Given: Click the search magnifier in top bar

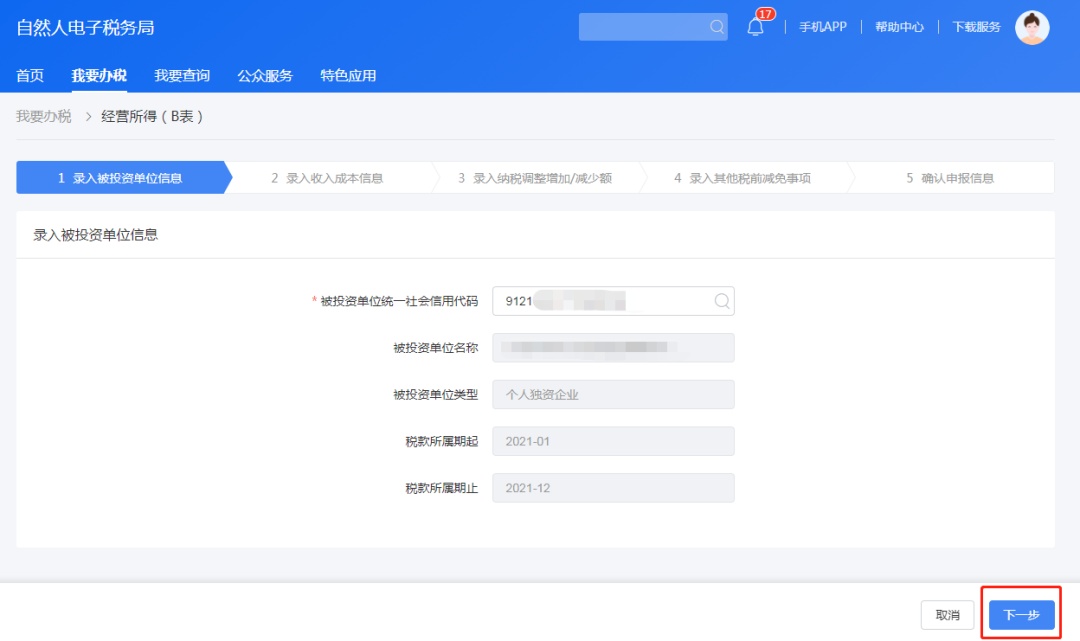Looking at the screenshot, I should 716,27.
